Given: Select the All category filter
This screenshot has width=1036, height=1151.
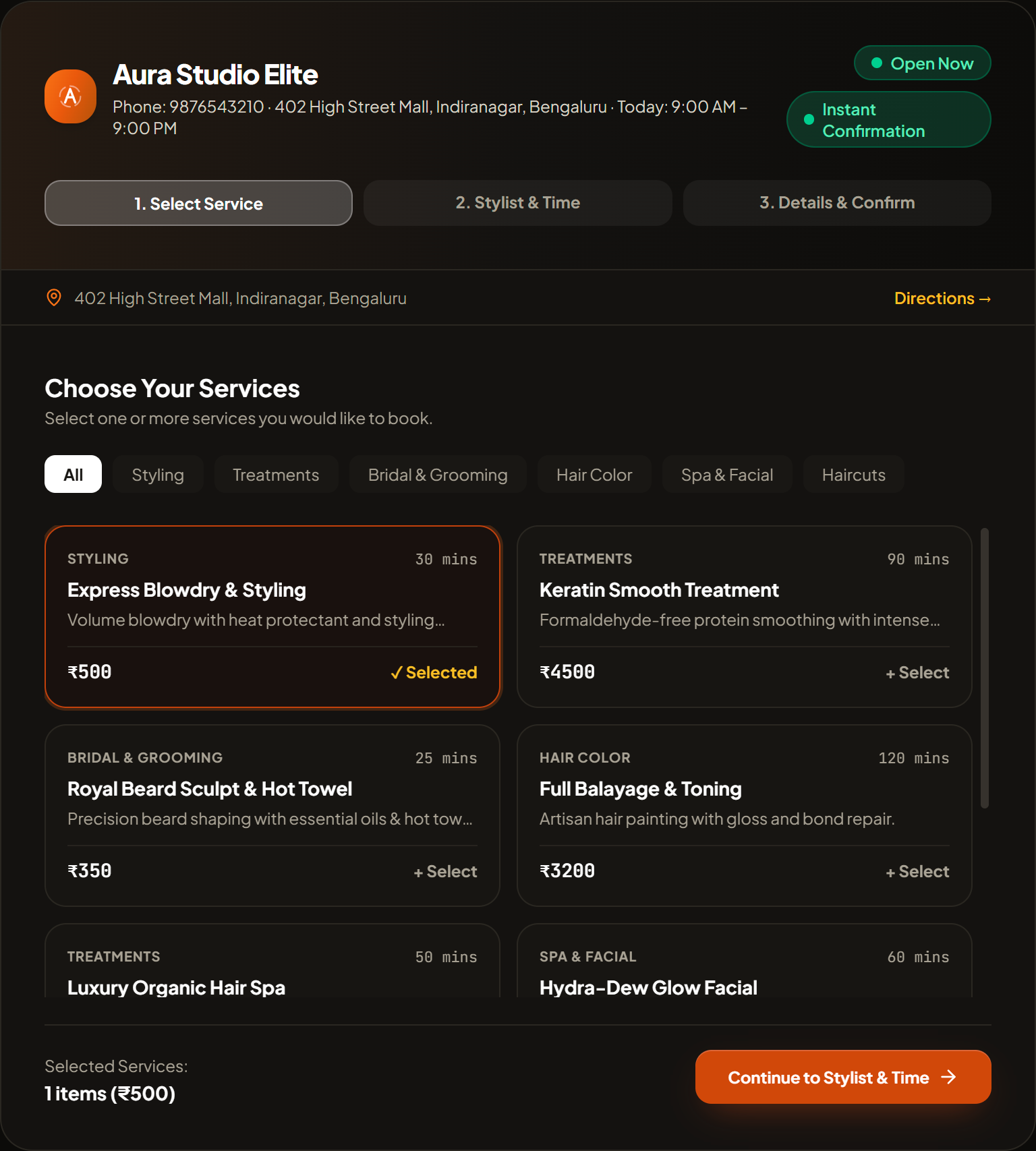Looking at the screenshot, I should 73,474.
